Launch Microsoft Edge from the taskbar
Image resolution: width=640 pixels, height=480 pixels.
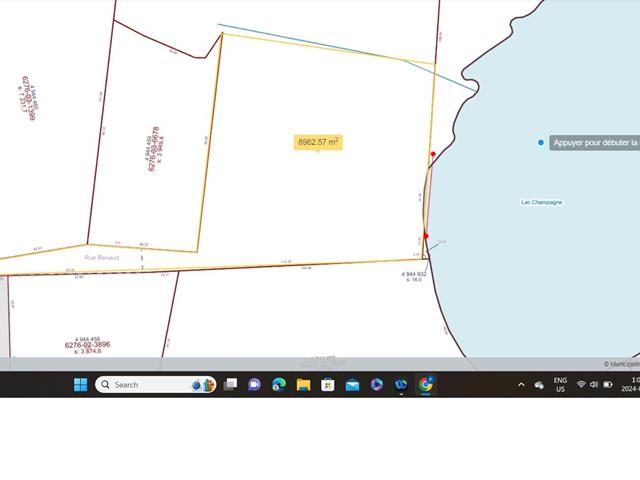point(279,385)
